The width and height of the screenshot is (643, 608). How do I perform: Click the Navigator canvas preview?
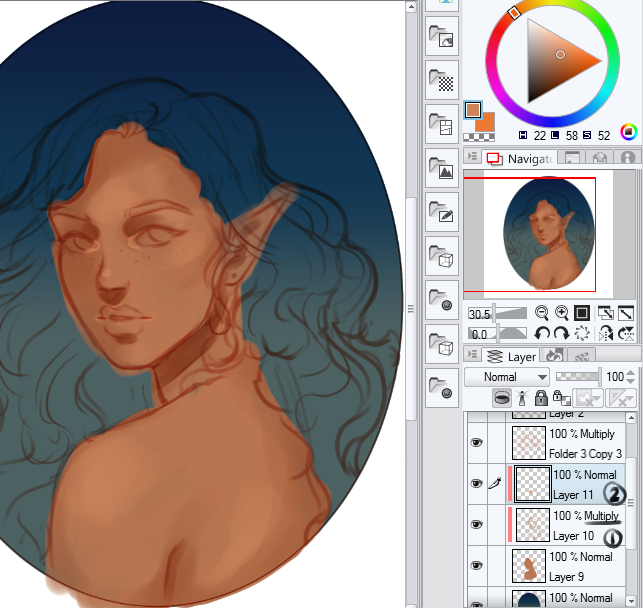click(x=548, y=234)
